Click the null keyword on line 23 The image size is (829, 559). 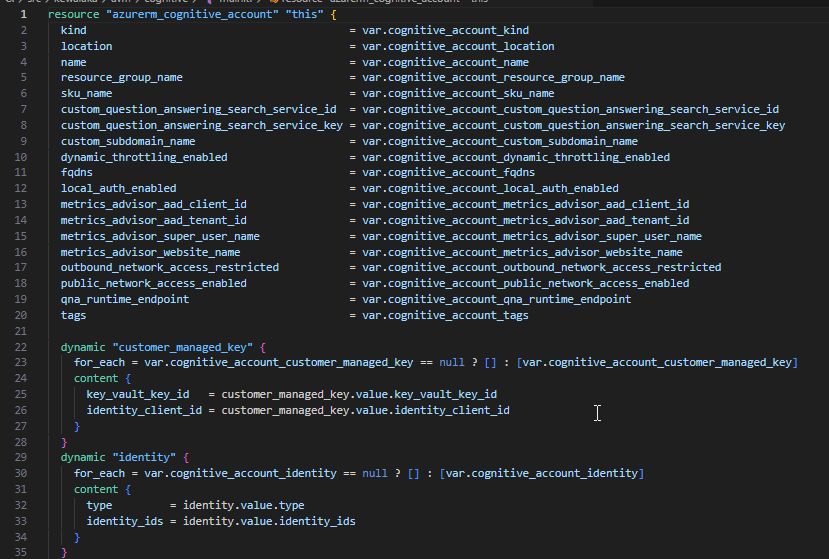(452, 362)
